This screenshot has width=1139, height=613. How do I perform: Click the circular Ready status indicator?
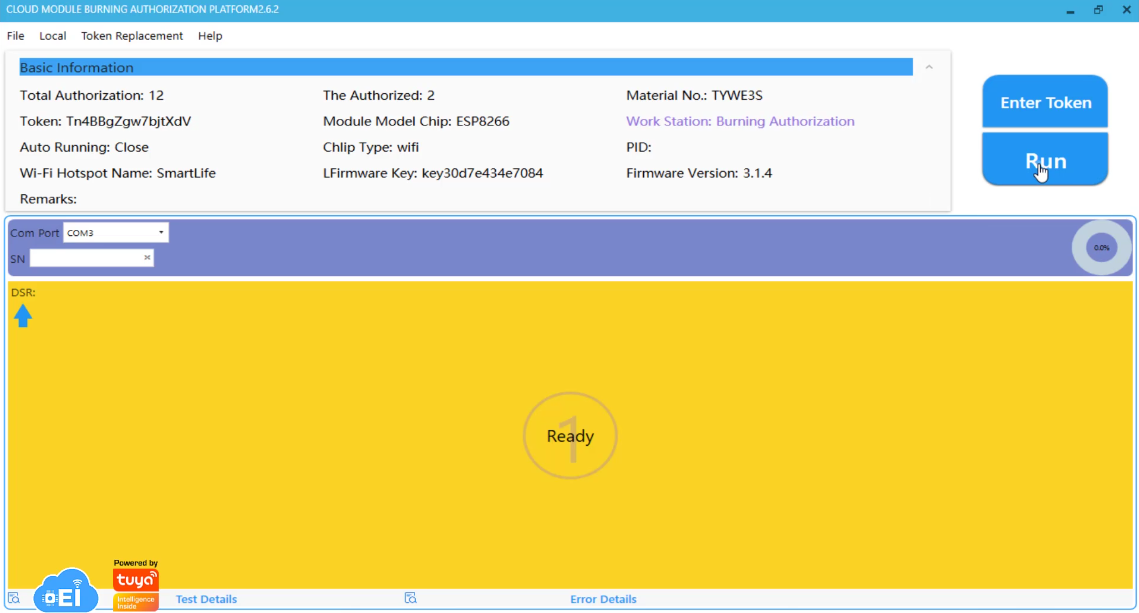point(570,436)
